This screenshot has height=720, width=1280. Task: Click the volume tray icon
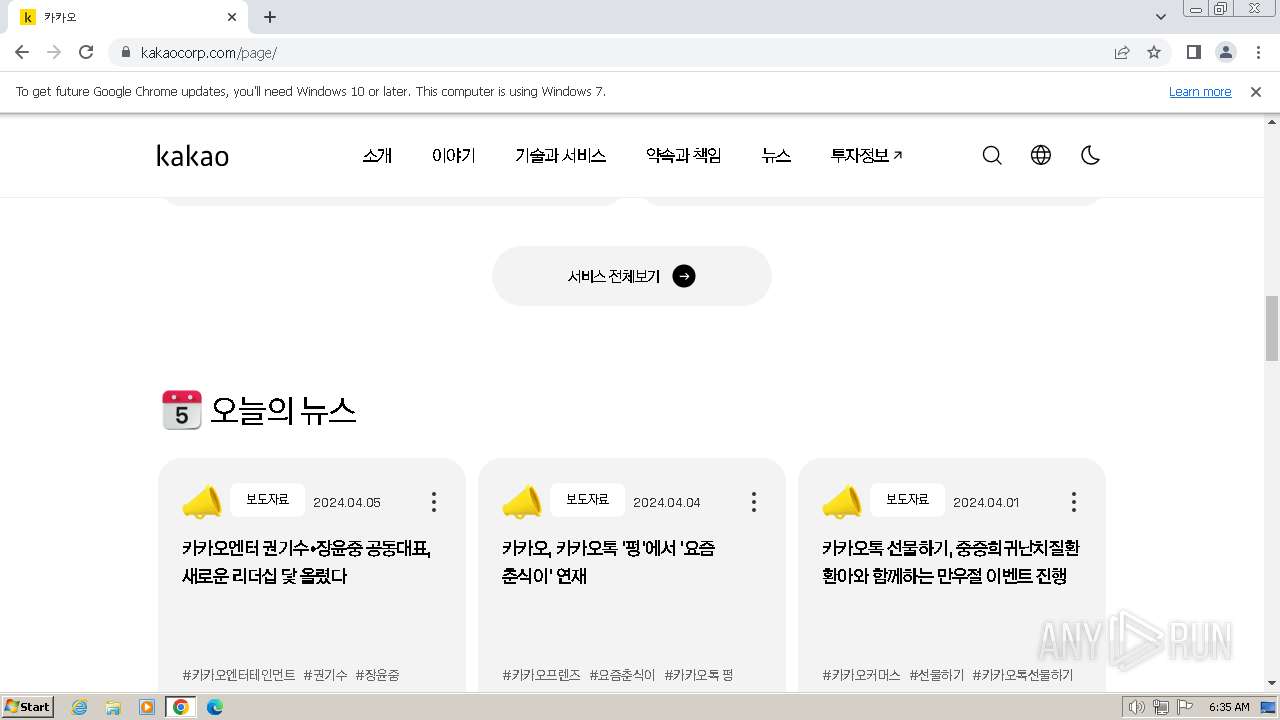tap(1137, 707)
